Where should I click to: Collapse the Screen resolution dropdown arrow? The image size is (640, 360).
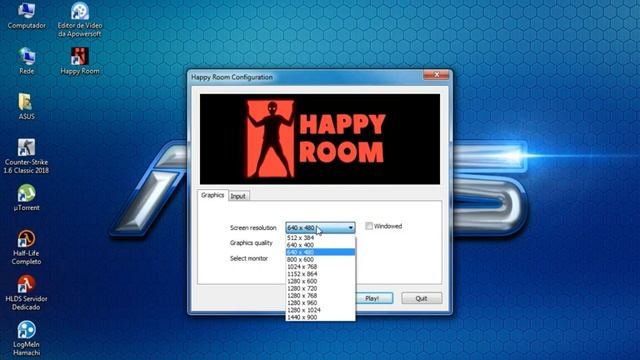point(351,228)
